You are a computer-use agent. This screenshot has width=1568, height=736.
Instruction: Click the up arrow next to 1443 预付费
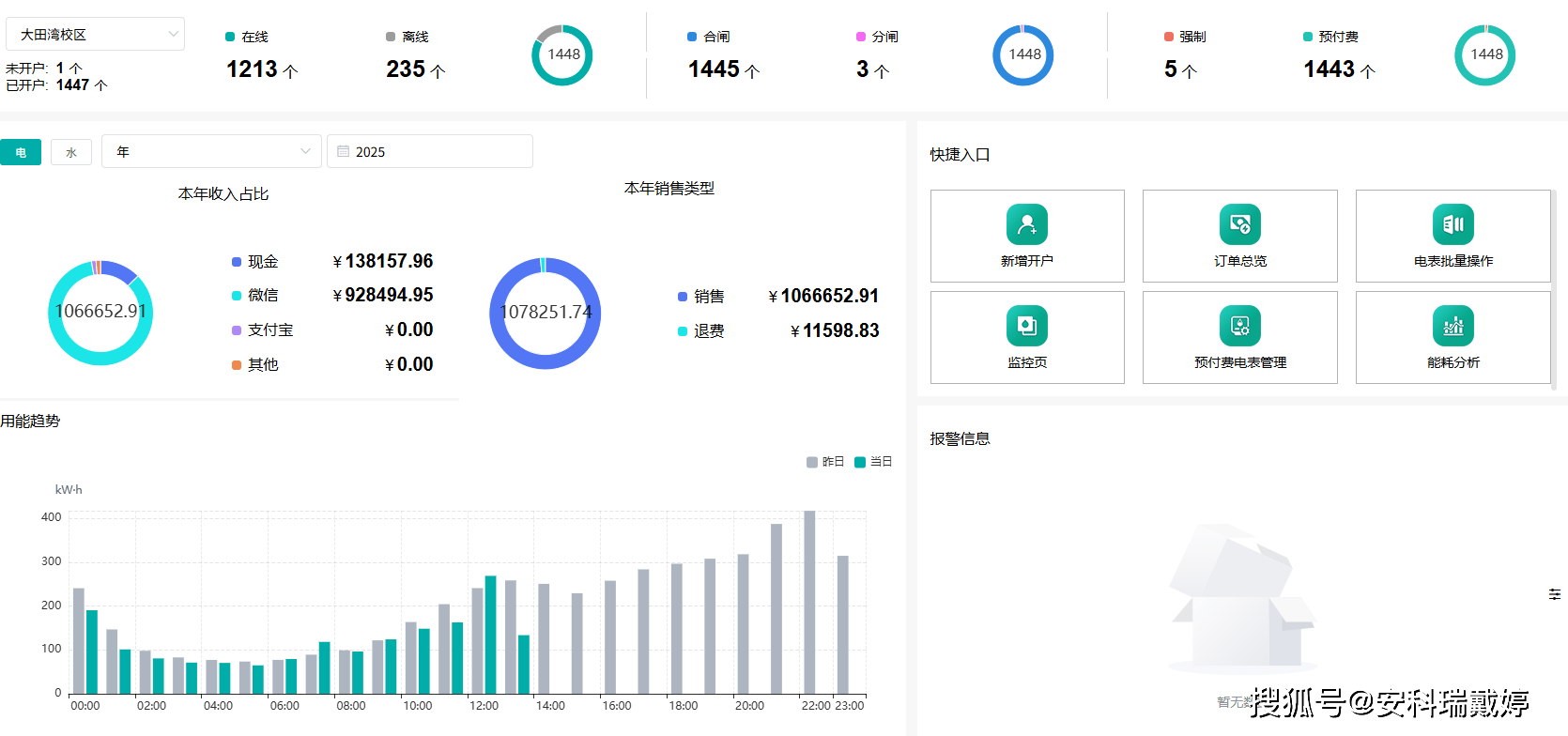pyautogui.click(x=1367, y=70)
